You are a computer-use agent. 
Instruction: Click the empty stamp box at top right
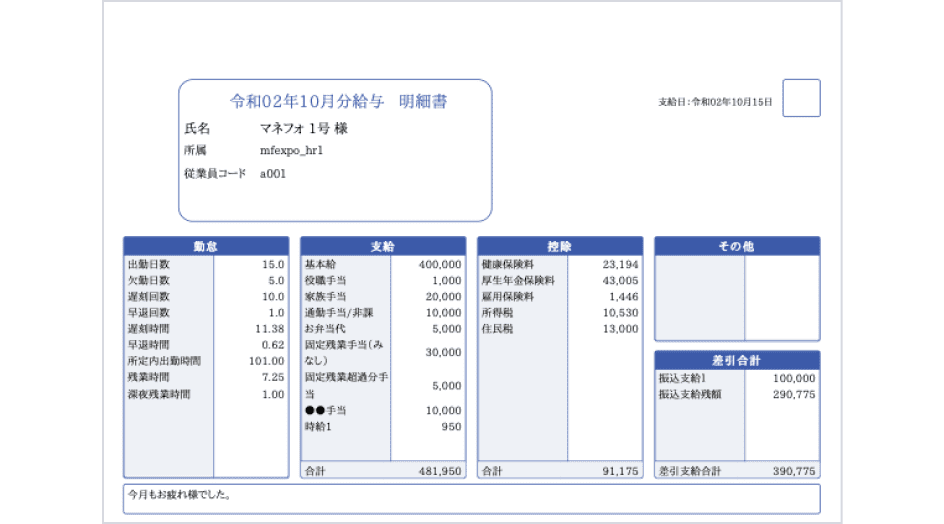pos(801,98)
